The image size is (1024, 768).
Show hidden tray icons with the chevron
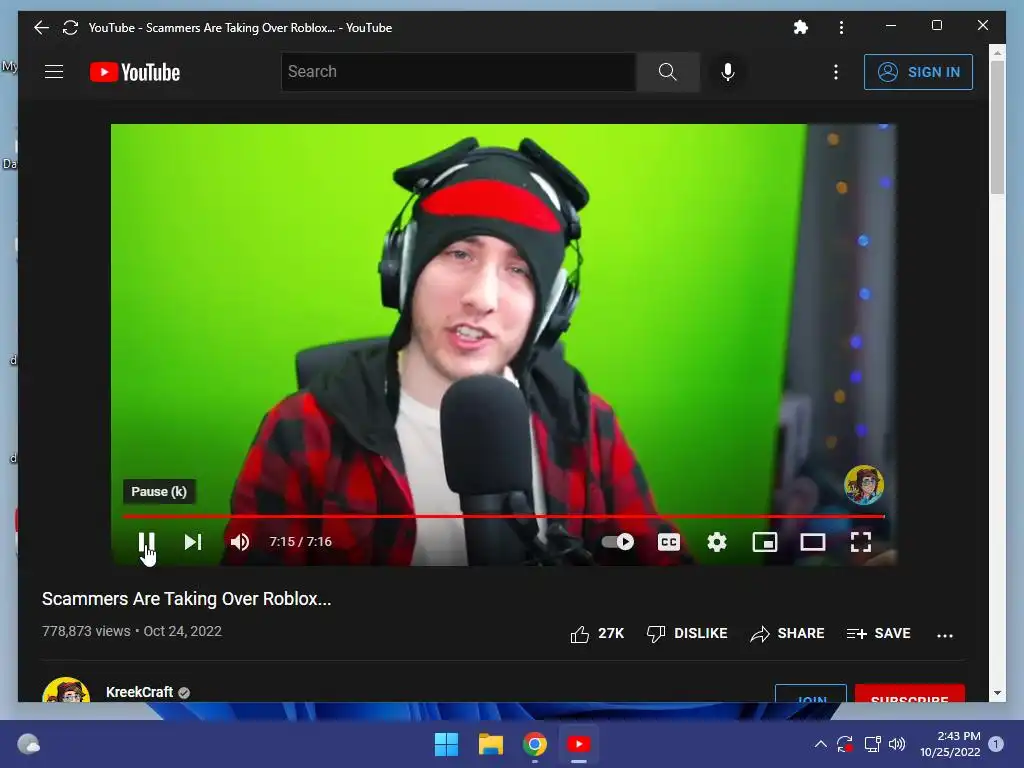click(821, 744)
